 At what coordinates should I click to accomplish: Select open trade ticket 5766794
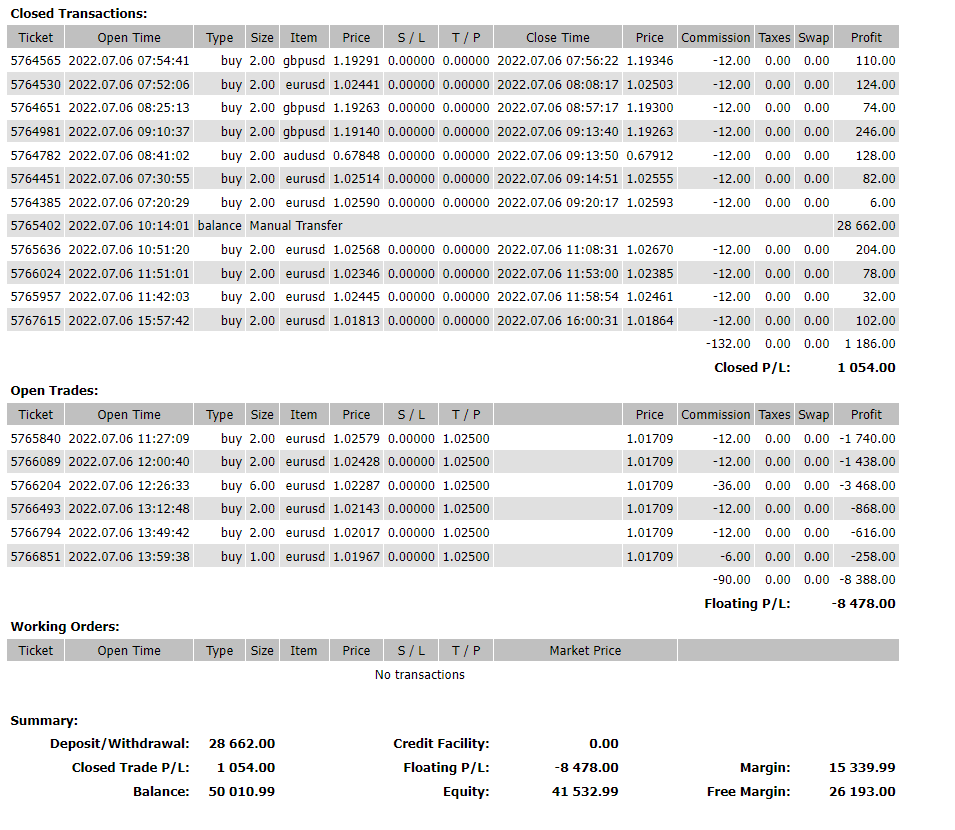(x=36, y=533)
